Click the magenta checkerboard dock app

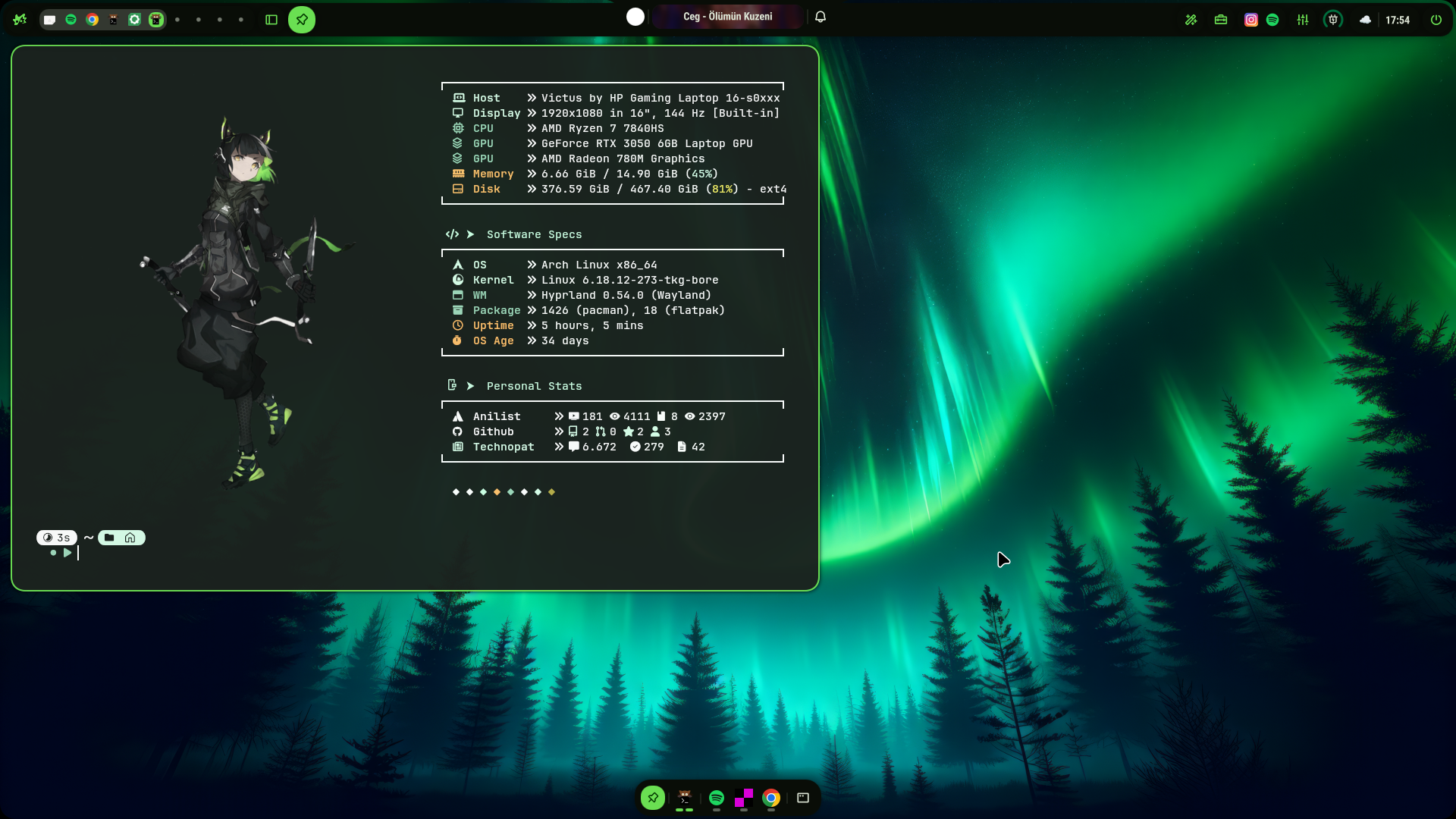click(x=743, y=798)
